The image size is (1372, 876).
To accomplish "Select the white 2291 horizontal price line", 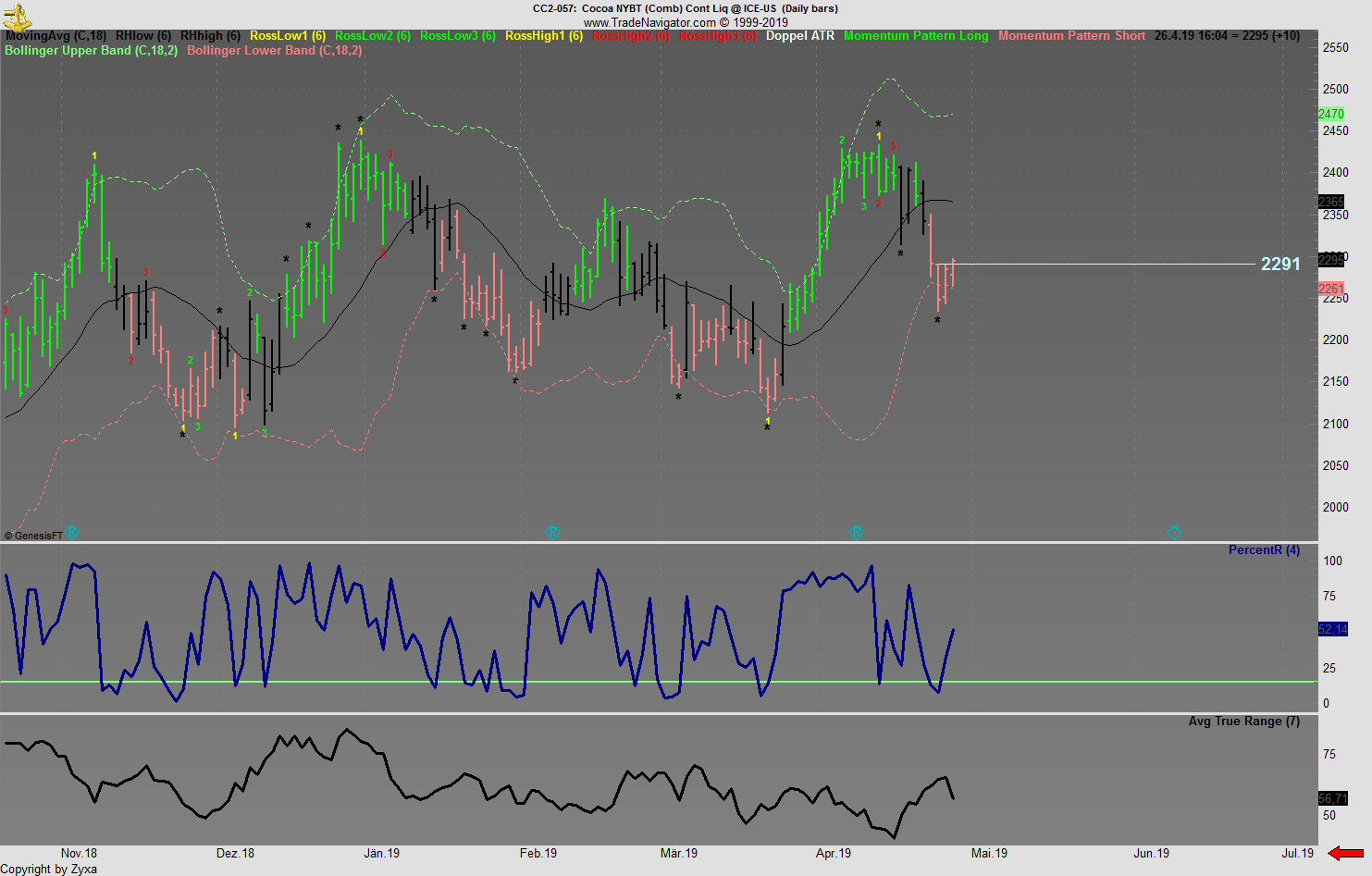I will click(1110, 265).
